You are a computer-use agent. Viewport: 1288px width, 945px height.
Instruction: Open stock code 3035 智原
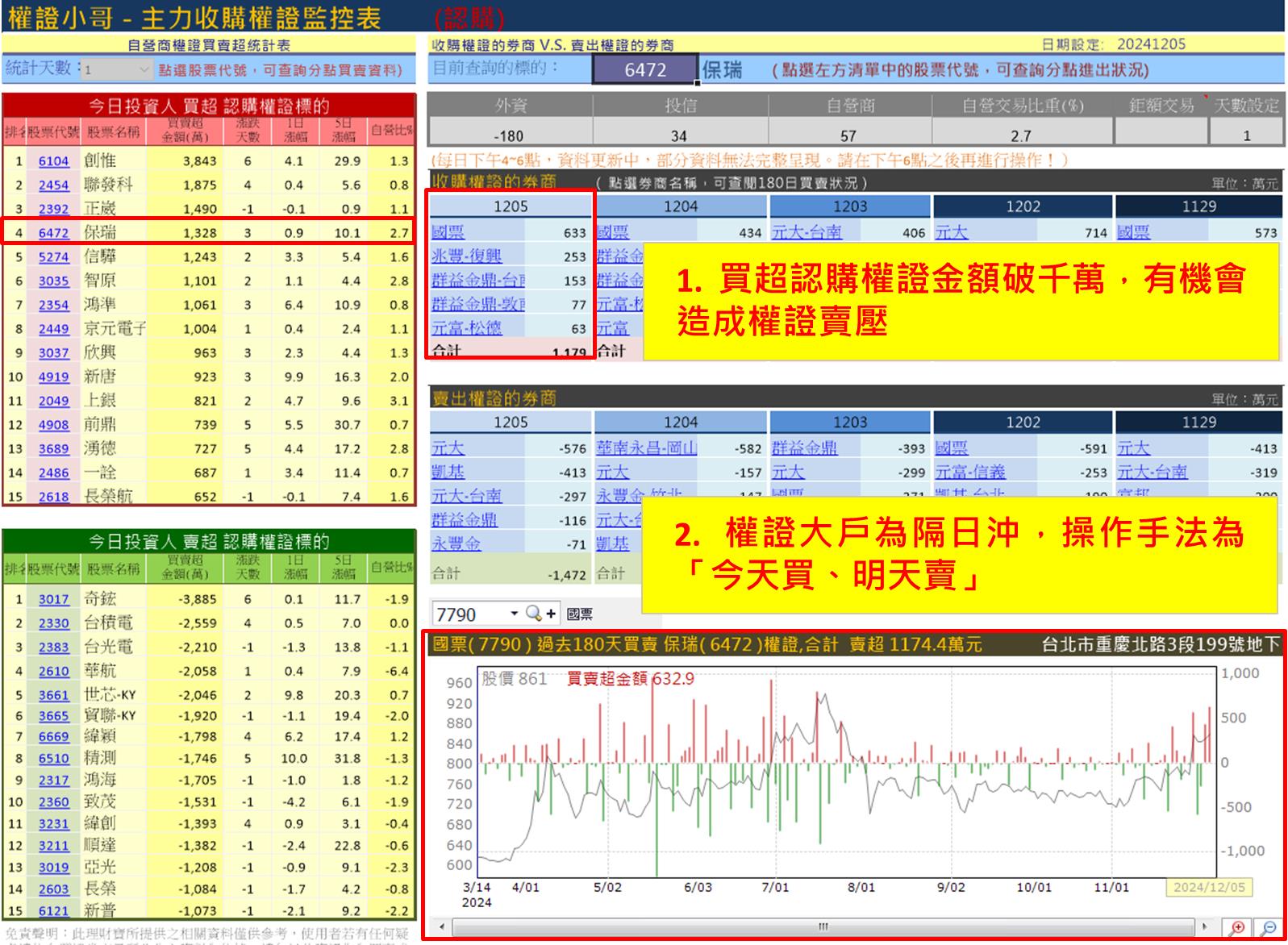click(53, 281)
